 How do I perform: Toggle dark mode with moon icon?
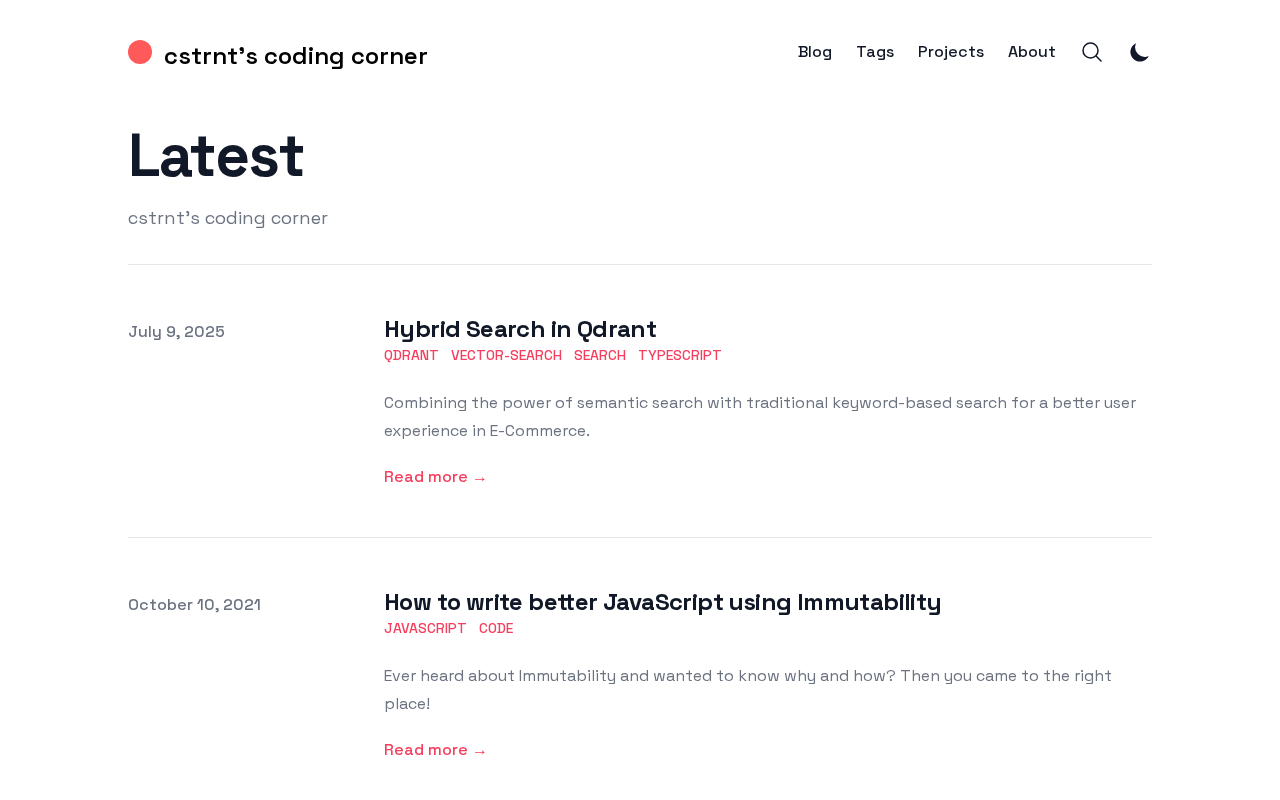point(1140,52)
